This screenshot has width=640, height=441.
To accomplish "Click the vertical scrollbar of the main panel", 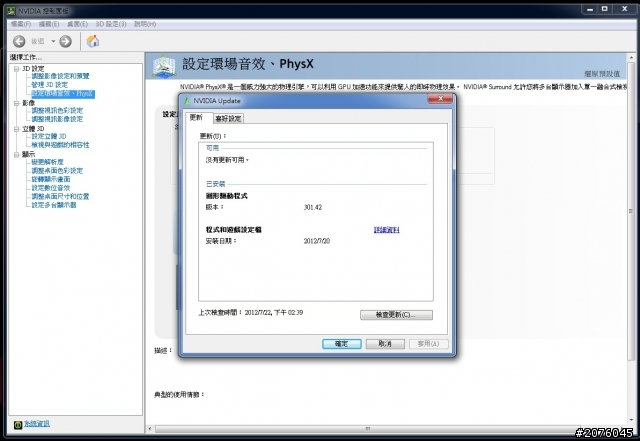I will pos(631,212).
